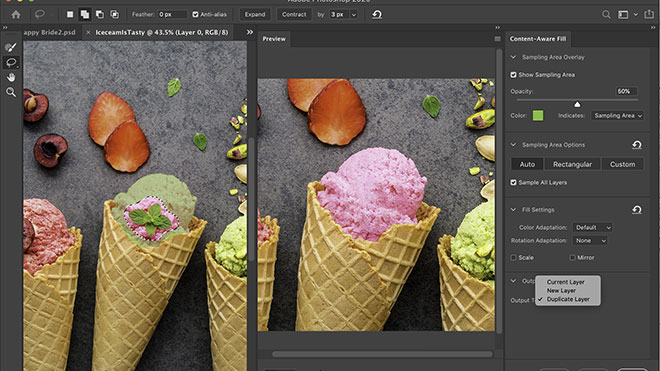Collapse the Sampling Area Options section
Screen dimensions: 660x371
(x=513, y=144)
